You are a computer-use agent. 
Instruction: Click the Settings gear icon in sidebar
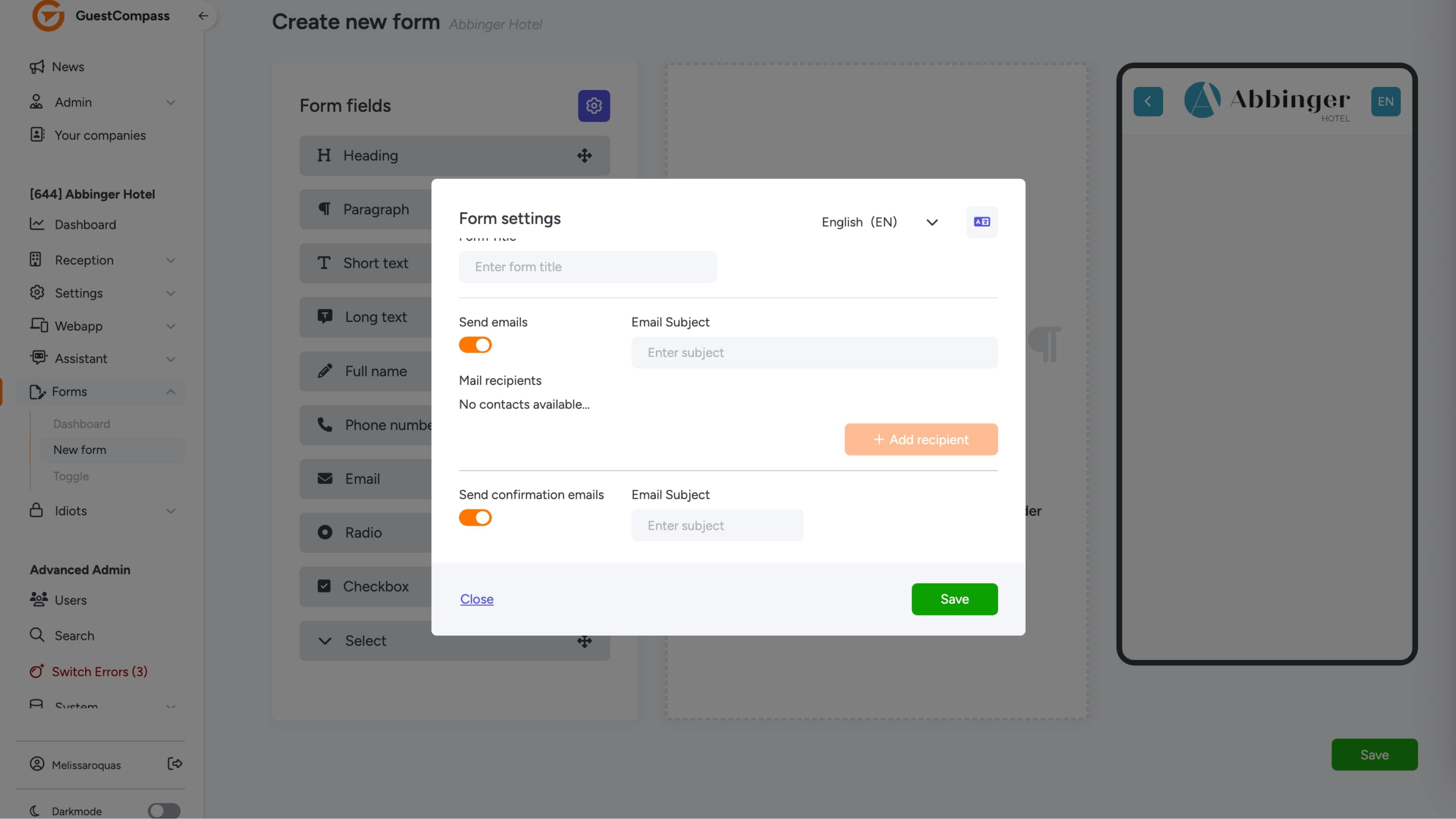coord(37,292)
